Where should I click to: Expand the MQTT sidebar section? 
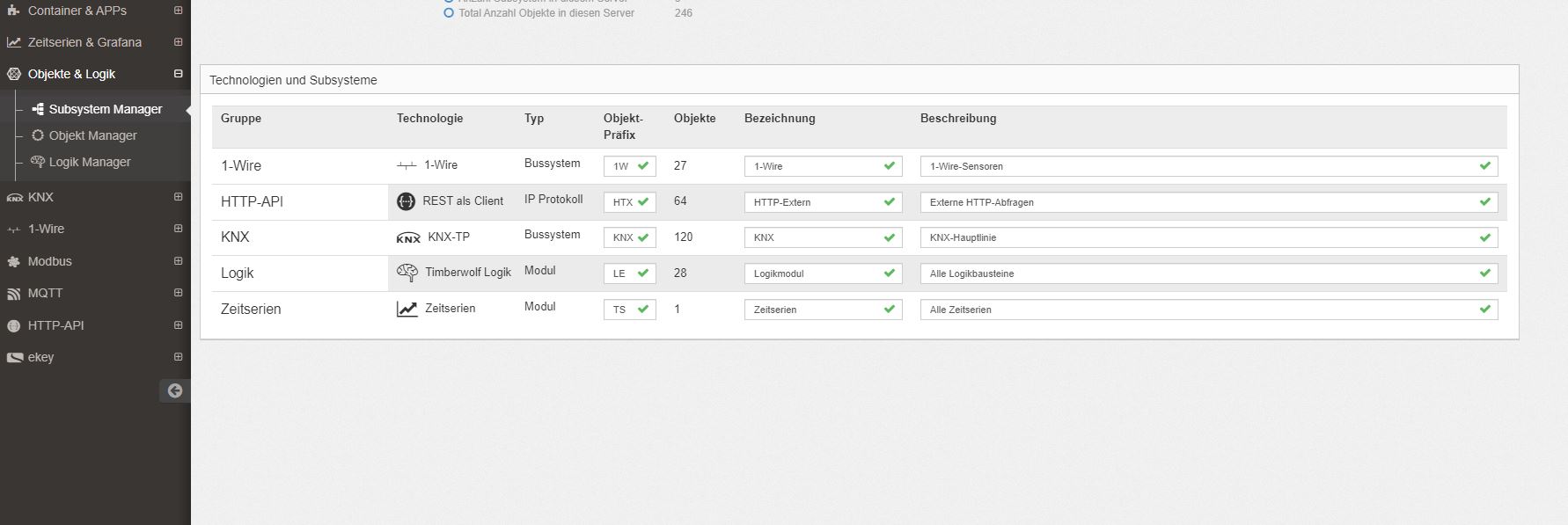tap(178, 293)
